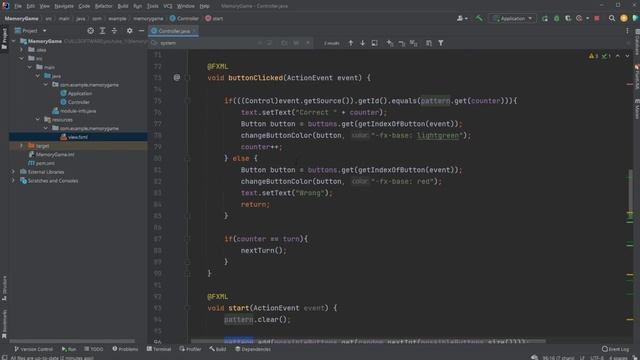The image size is (640, 360).
Task: Run Application with Coverage icon
Action: (x=568, y=18)
